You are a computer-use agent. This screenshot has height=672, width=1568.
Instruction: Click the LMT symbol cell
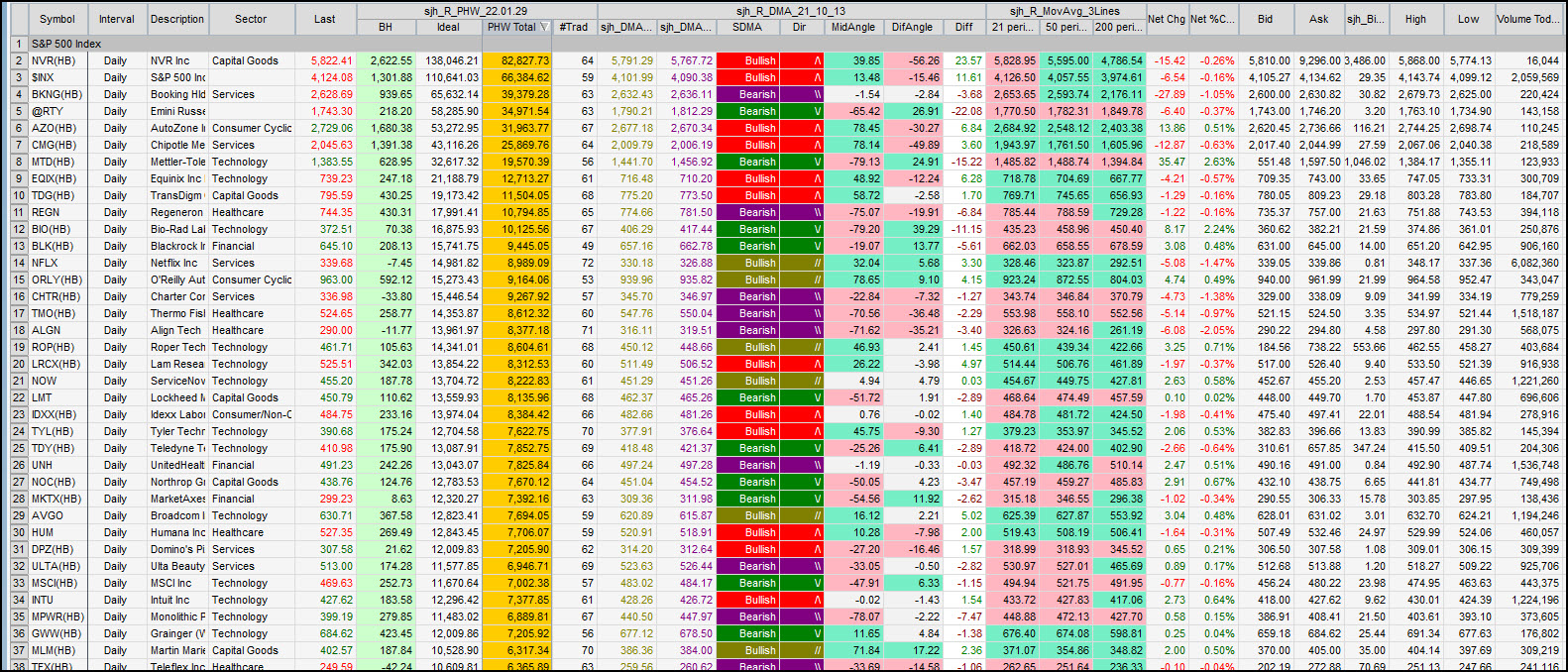[x=57, y=397]
